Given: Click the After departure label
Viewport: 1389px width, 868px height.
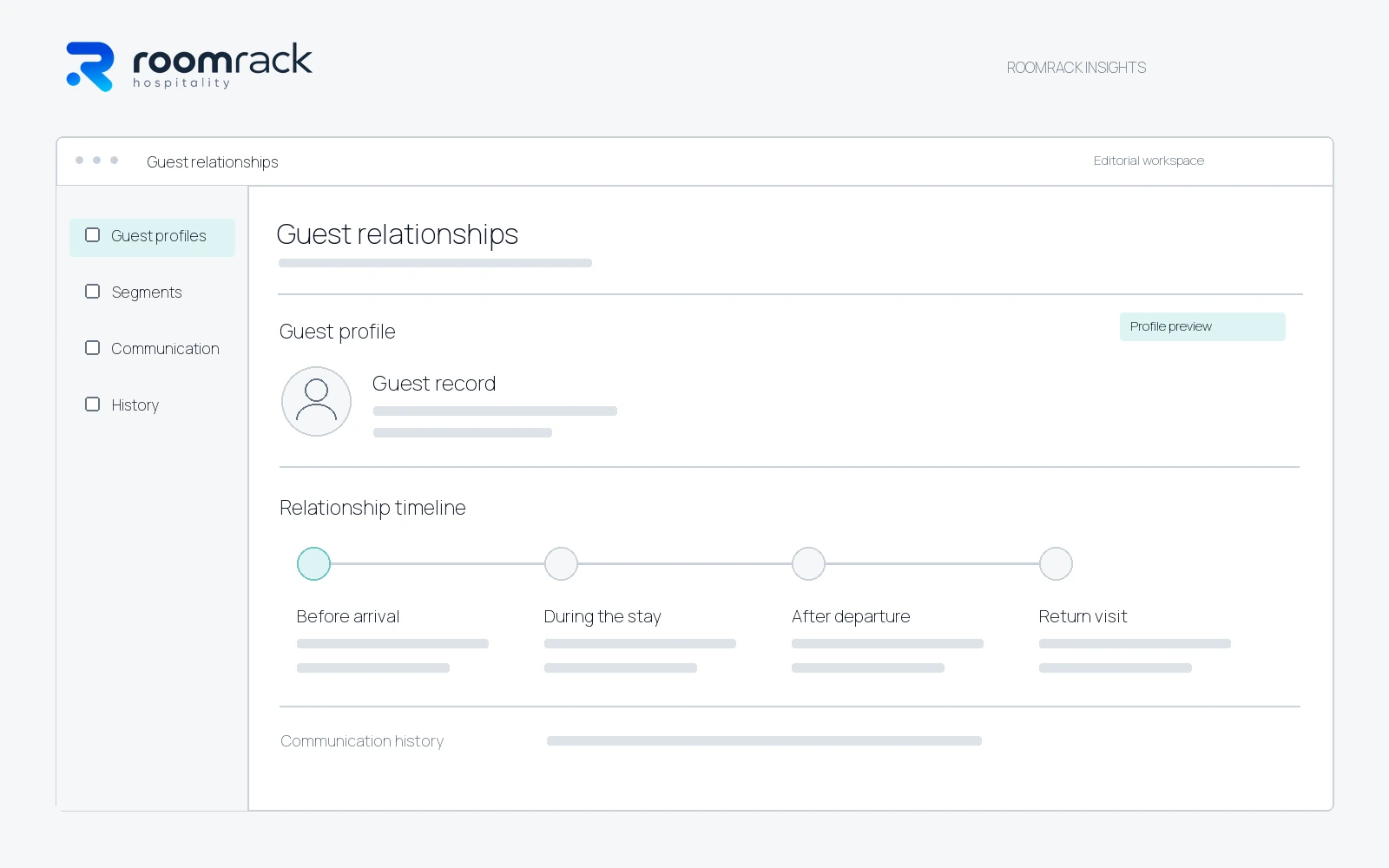Looking at the screenshot, I should tap(851, 616).
